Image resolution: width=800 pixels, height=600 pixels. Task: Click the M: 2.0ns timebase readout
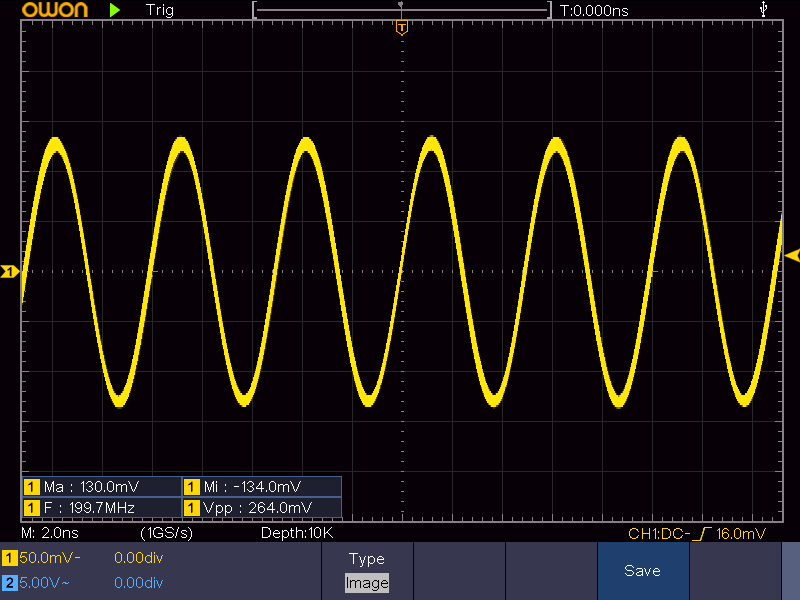pyautogui.click(x=50, y=533)
